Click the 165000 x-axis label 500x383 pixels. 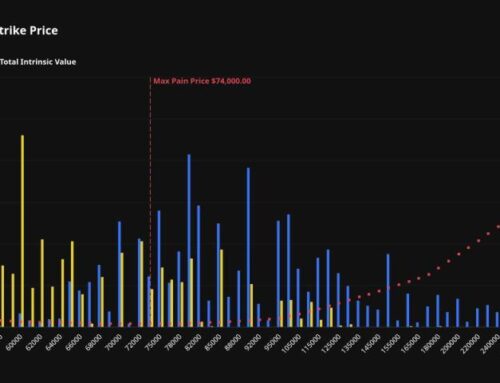coord(410,343)
